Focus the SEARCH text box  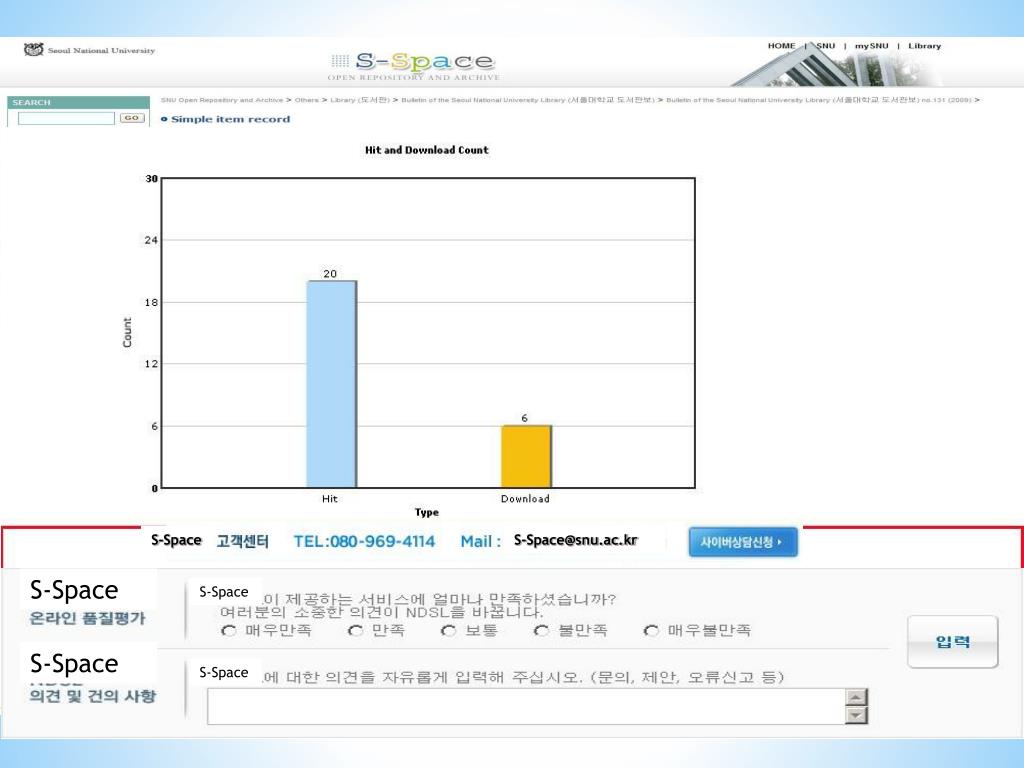click(66, 118)
